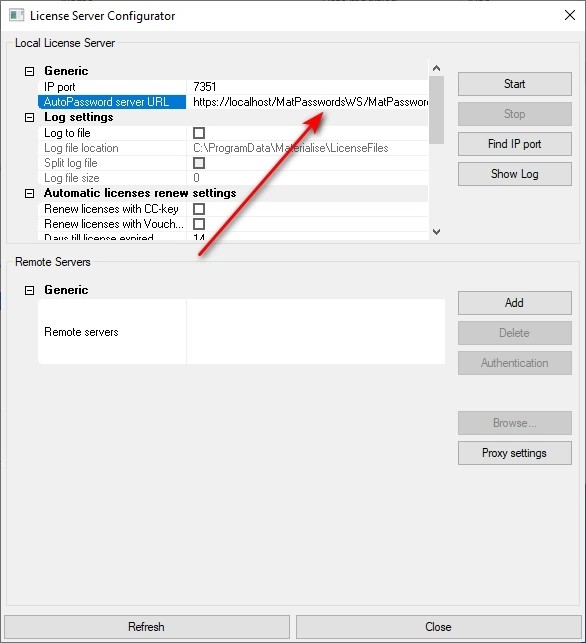This screenshot has height=643, width=586.
Task: Click the License Server Configurator title icon
Action: pyautogui.click(x=16, y=16)
